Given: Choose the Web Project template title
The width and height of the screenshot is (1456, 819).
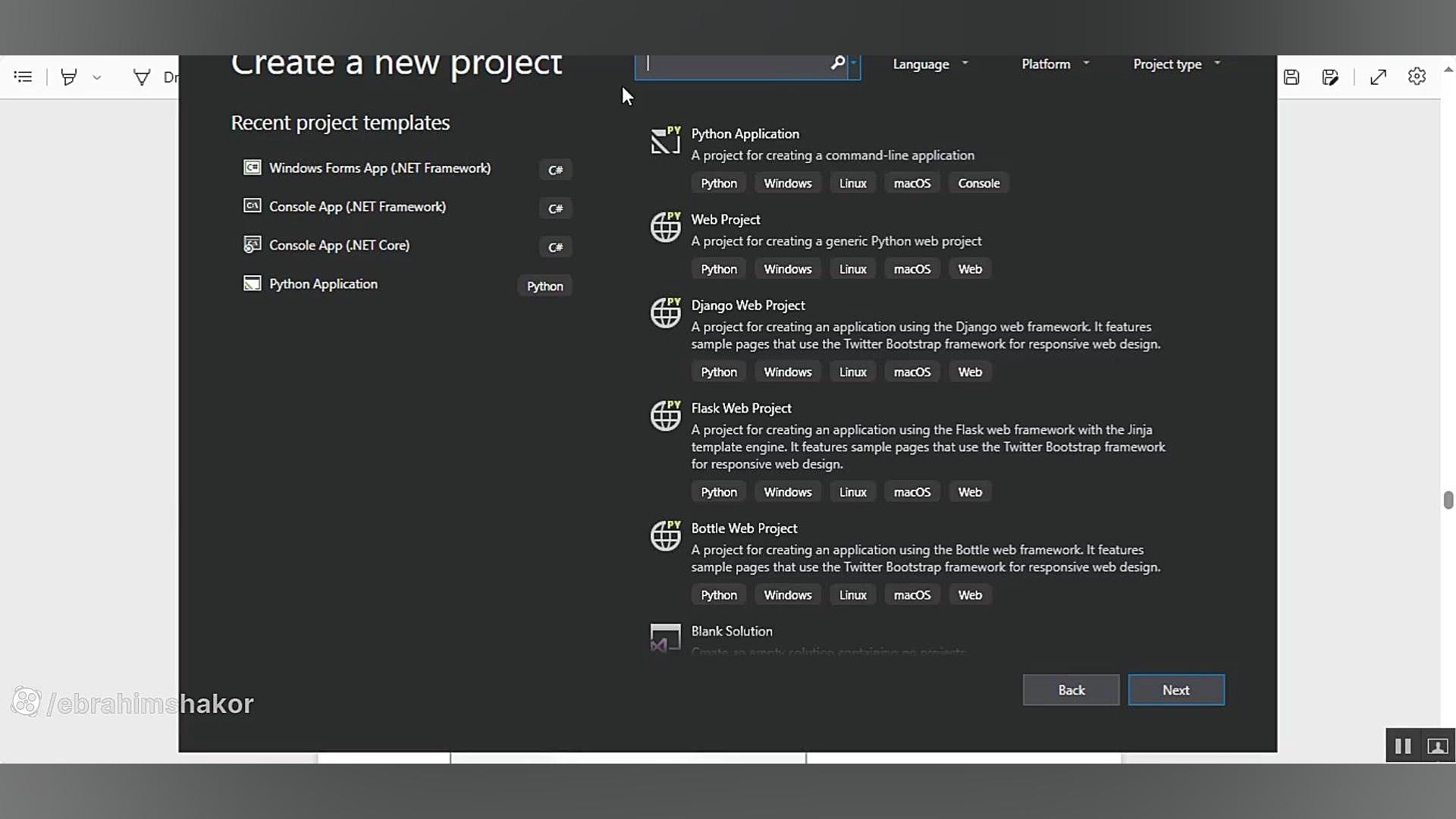Looking at the screenshot, I should (x=725, y=220).
